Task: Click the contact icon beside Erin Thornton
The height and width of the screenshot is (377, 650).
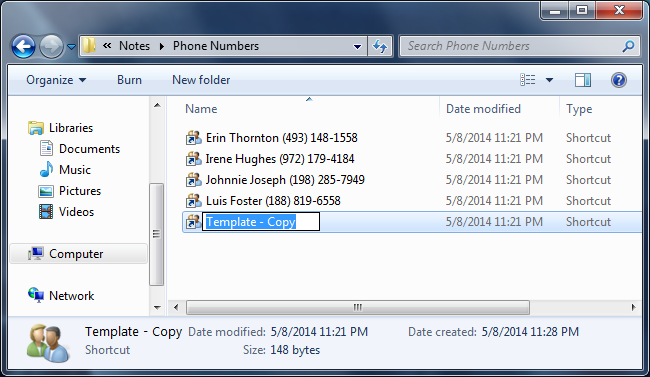Action: pos(193,138)
